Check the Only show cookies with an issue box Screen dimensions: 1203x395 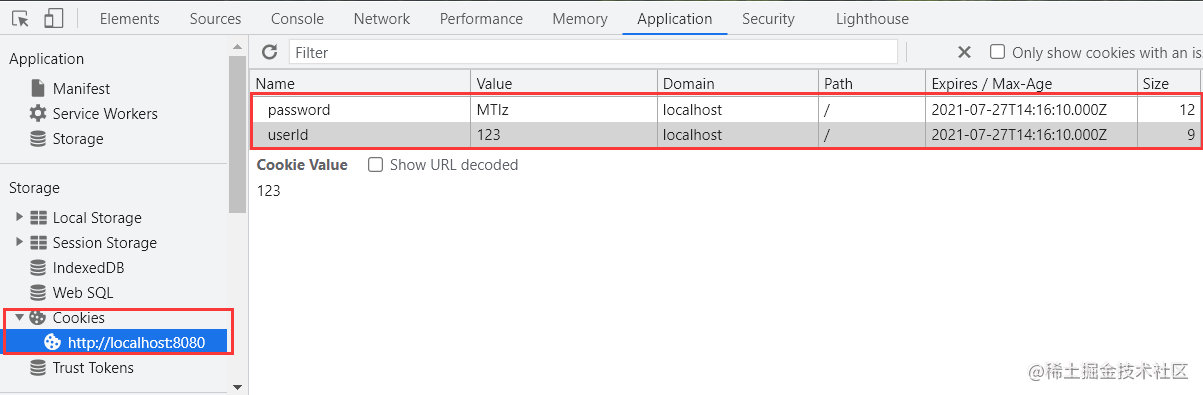pos(997,52)
